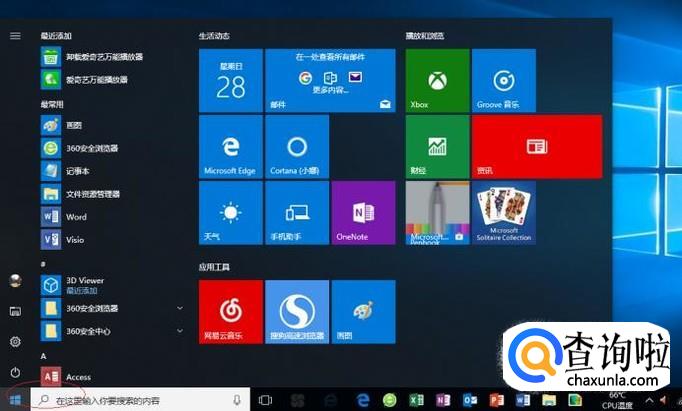This screenshot has height=411, width=682.
Task: Open Visio in the app list
Action: click(x=113, y=240)
